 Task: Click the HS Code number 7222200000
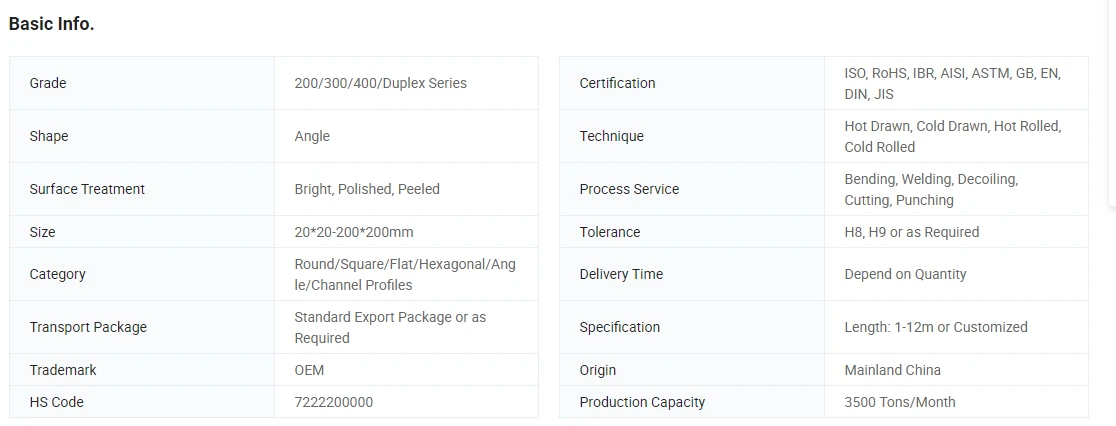coord(333,402)
